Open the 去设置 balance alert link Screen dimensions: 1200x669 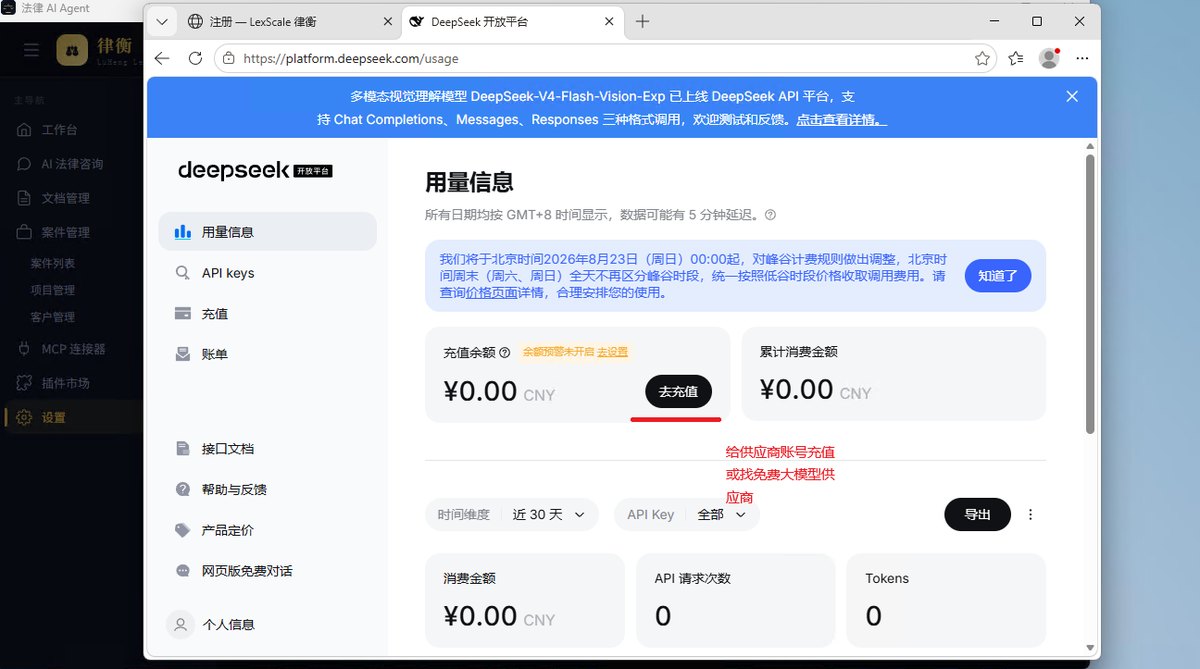click(x=613, y=352)
